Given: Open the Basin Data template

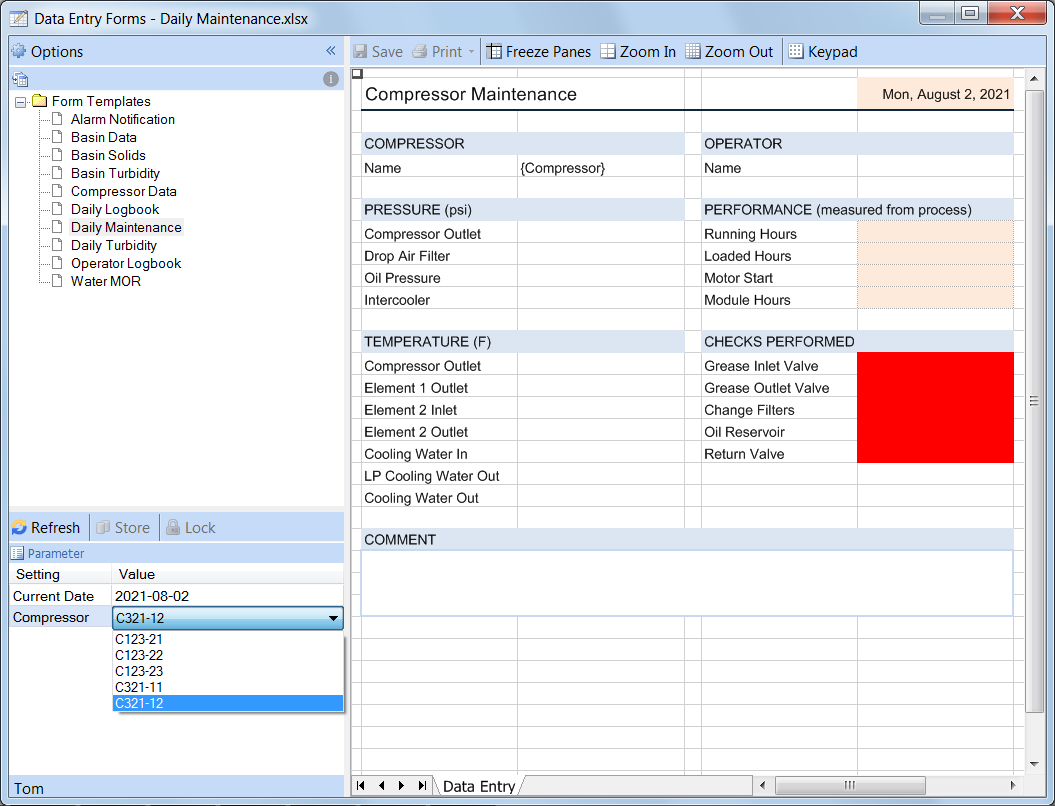Looking at the screenshot, I should coord(104,137).
